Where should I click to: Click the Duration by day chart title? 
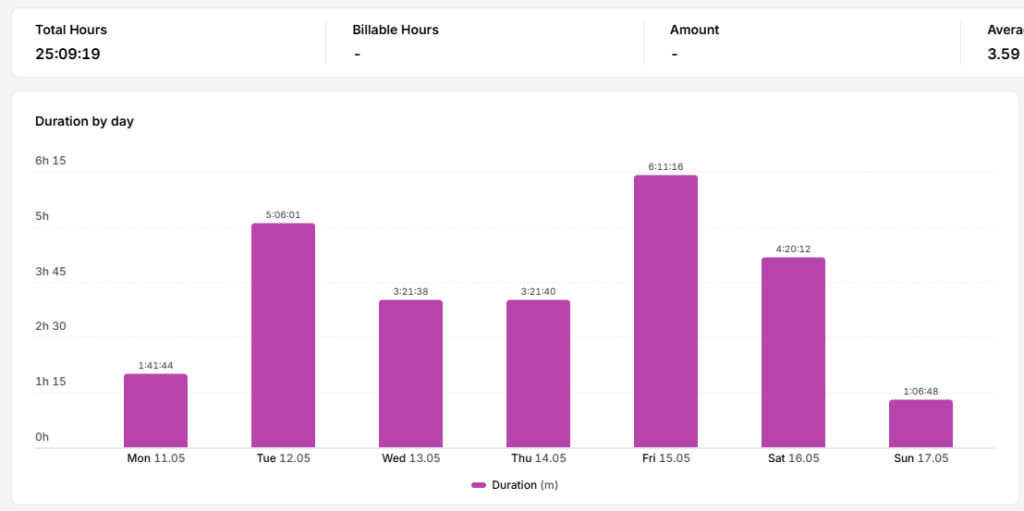[84, 122]
